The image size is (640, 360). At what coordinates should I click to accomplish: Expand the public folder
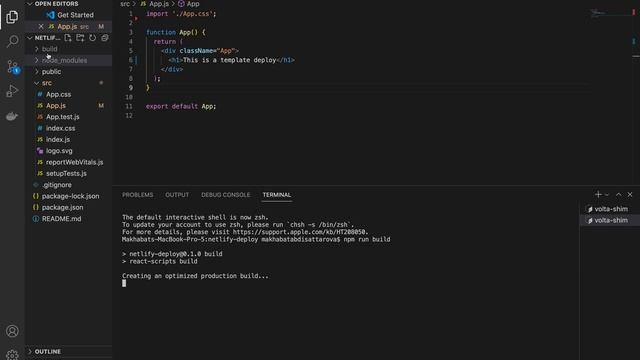point(68,72)
